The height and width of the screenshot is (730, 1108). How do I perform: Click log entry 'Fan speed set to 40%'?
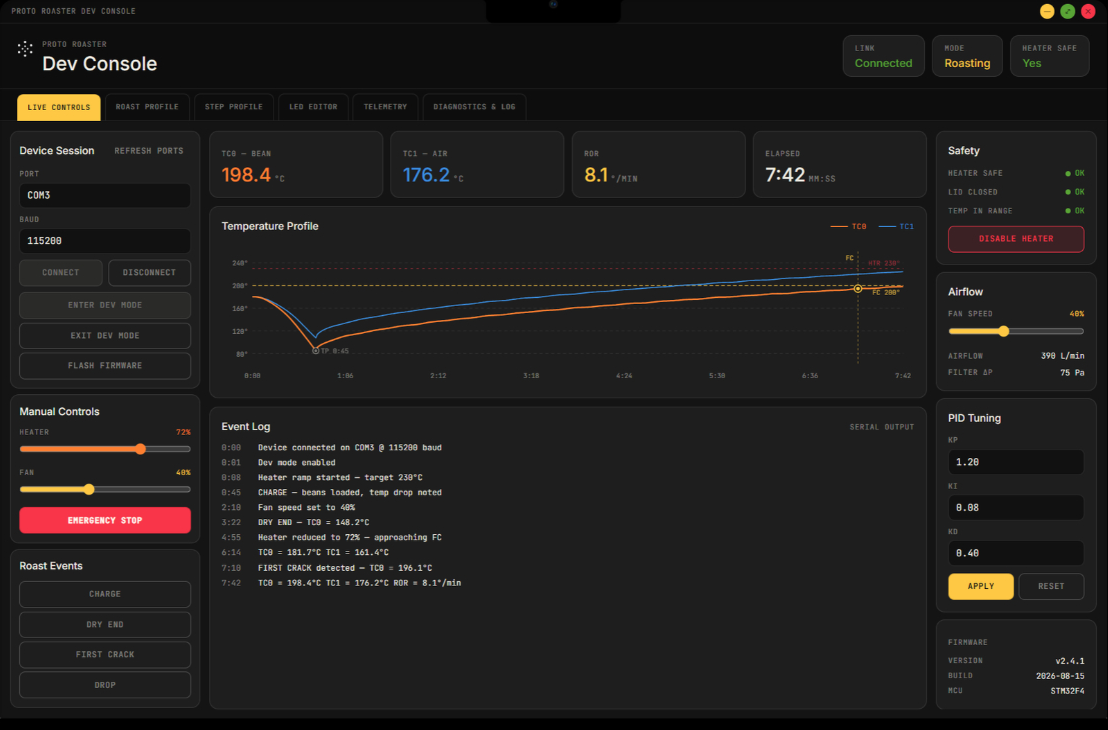pyautogui.click(x=306, y=507)
